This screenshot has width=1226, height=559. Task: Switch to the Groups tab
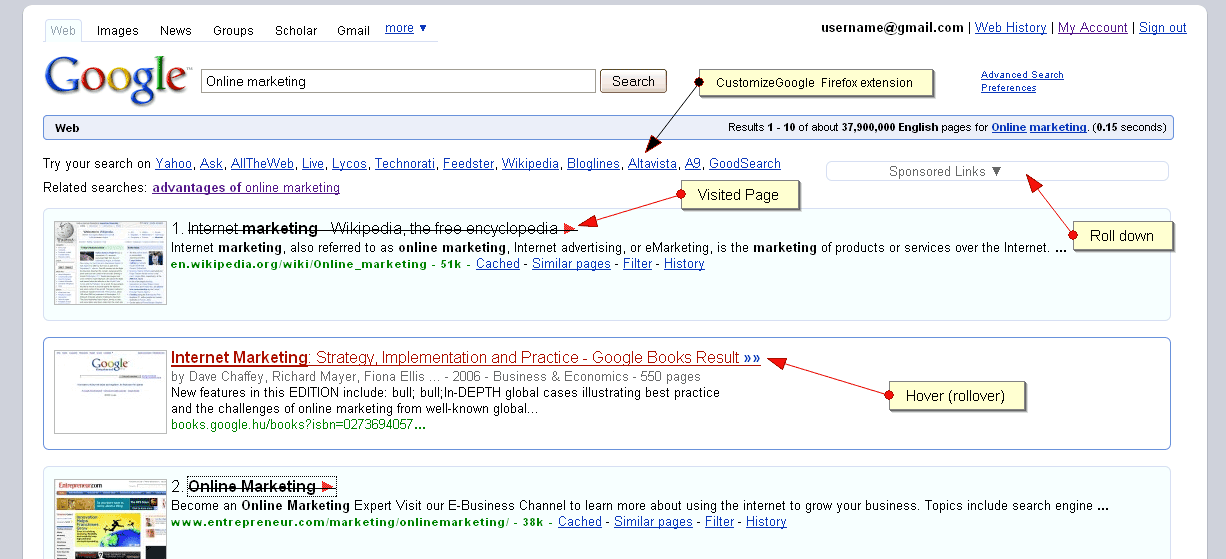pyautogui.click(x=233, y=31)
